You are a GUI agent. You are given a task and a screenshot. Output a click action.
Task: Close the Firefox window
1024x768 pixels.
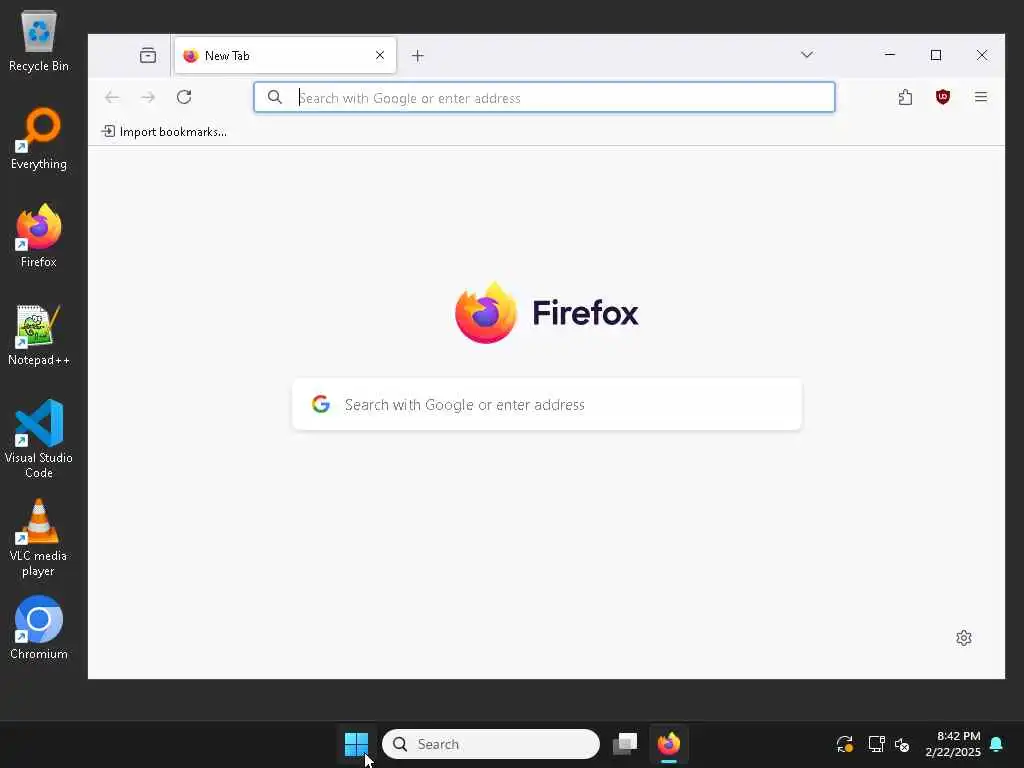coord(982,55)
